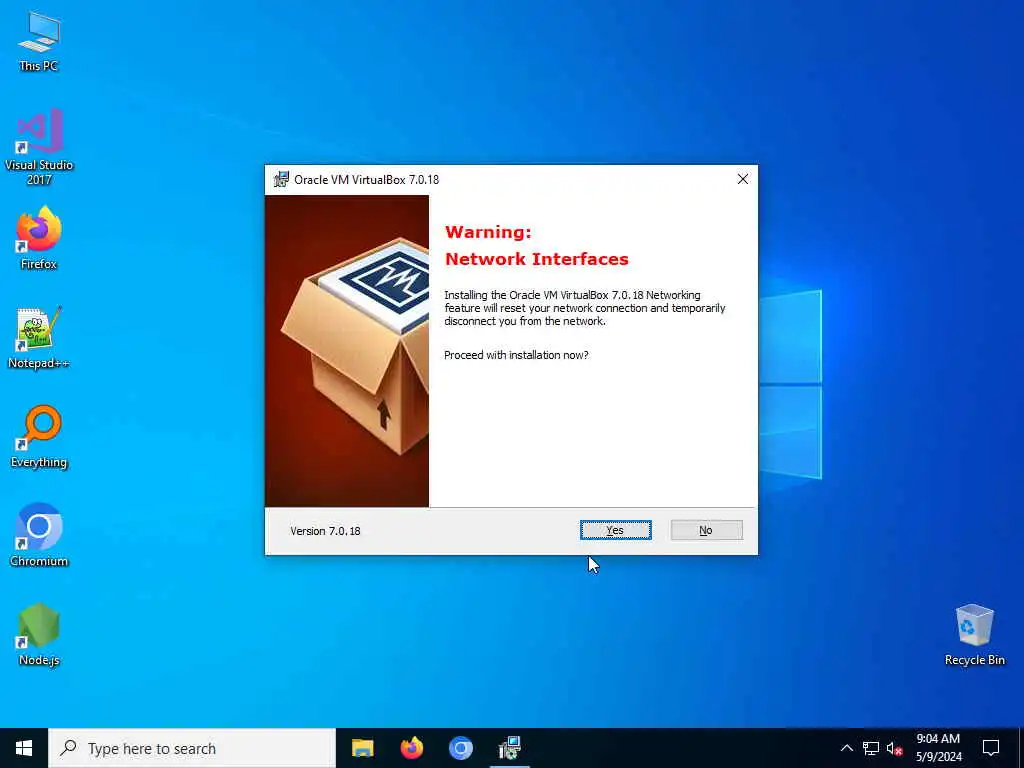The width and height of the screenshot is (1024, 768).
Task: Confirm installation with the Yes button
Action: pyautogui.click(x=615, y=530)
